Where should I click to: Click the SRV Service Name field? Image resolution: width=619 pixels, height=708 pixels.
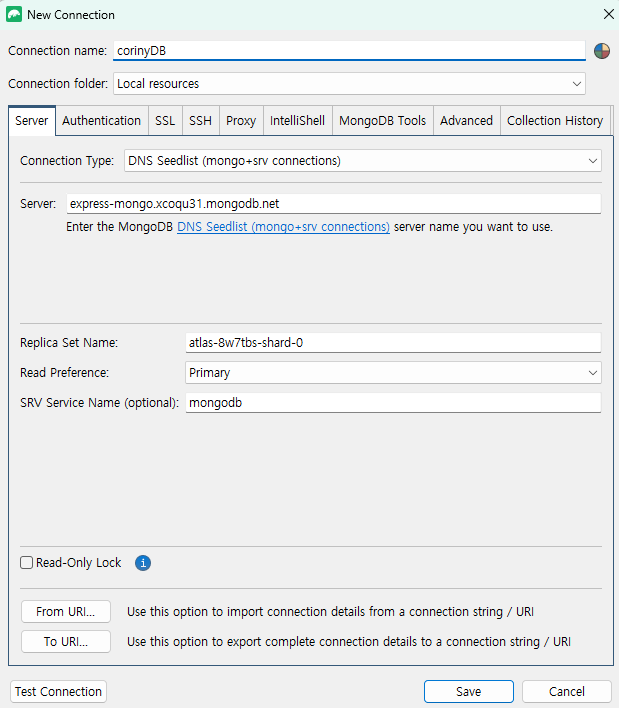coord(393,403)
